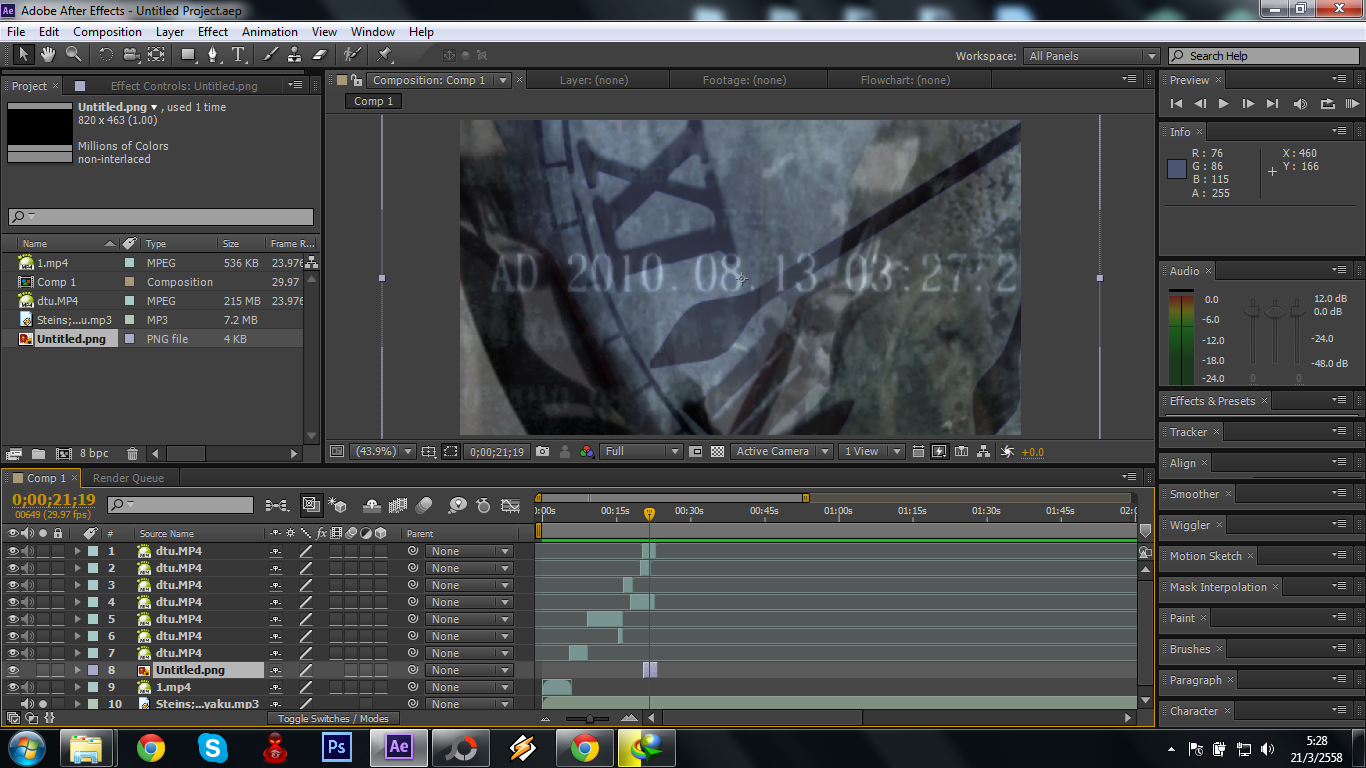
Task: Select the Hand tool
Action: tap(48, 54)
